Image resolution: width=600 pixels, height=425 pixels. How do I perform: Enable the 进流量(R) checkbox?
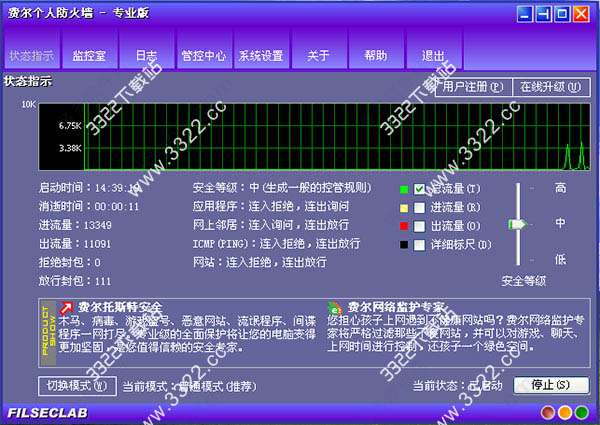[419, 207]
